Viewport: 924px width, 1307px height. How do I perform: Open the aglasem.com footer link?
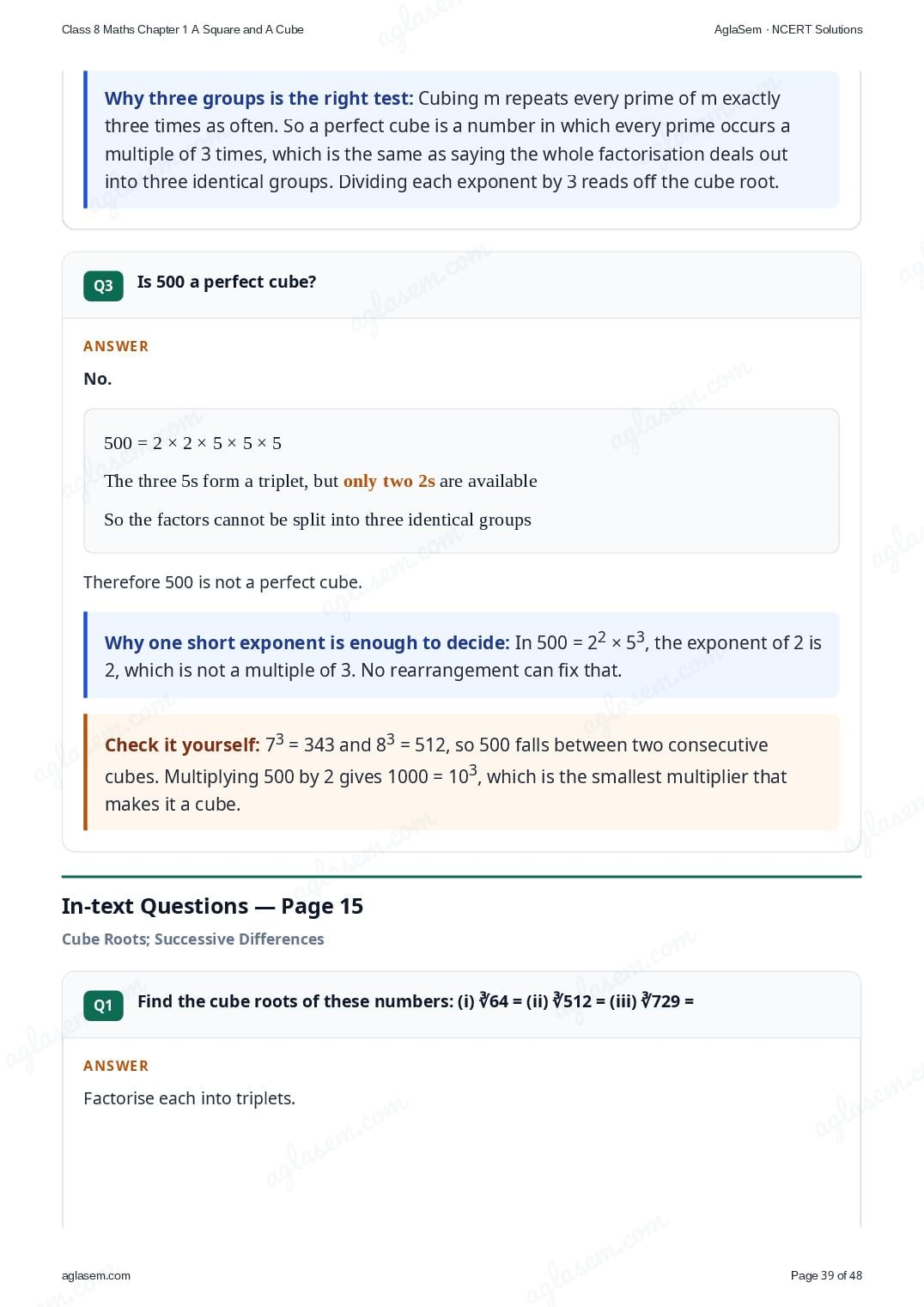click(x=96, y=1275)
